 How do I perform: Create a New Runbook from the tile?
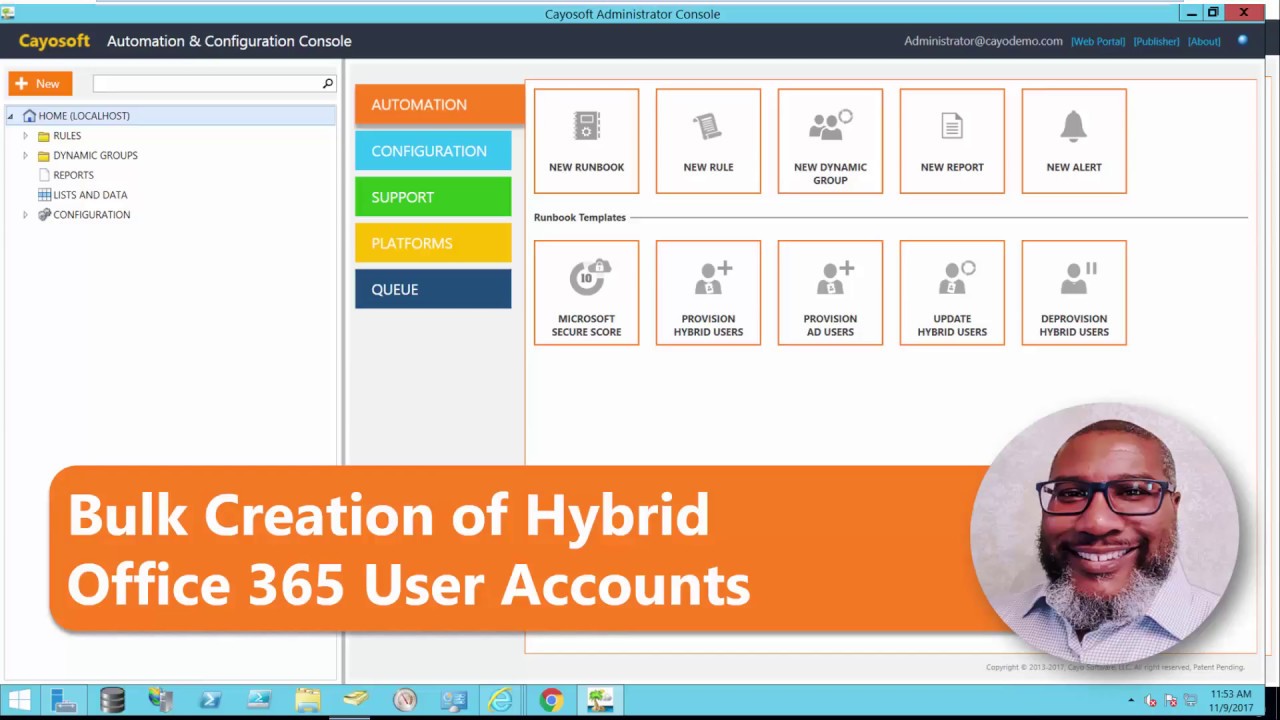(586, 141)
